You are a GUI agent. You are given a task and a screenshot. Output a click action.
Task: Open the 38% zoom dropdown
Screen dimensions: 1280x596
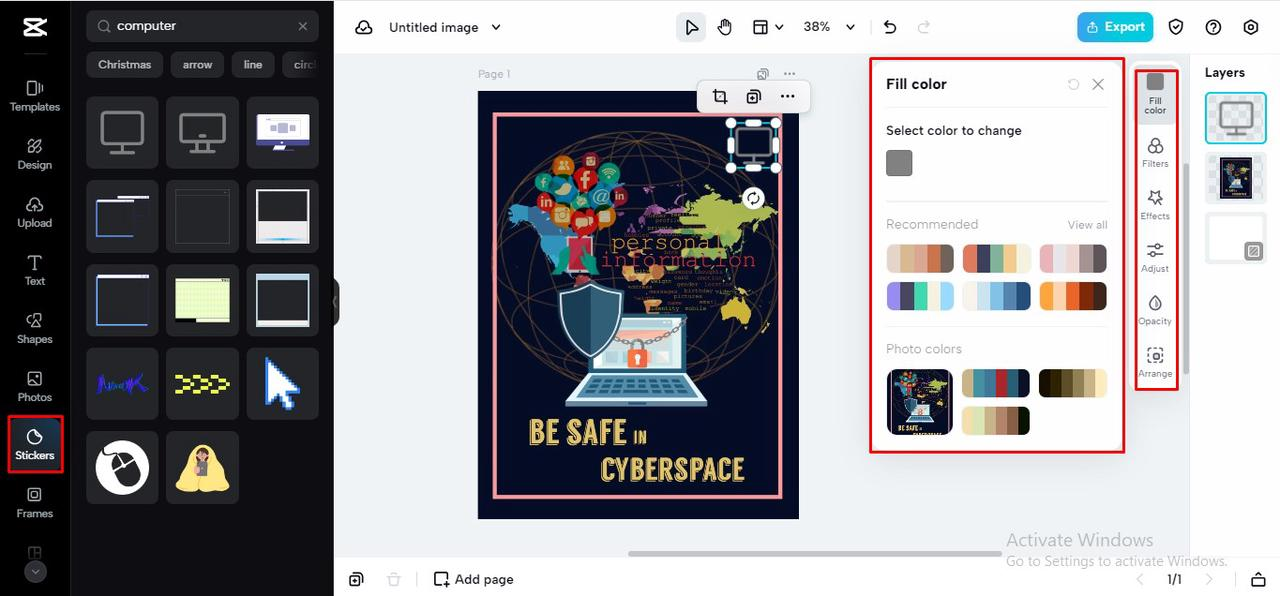pos(829,27)
